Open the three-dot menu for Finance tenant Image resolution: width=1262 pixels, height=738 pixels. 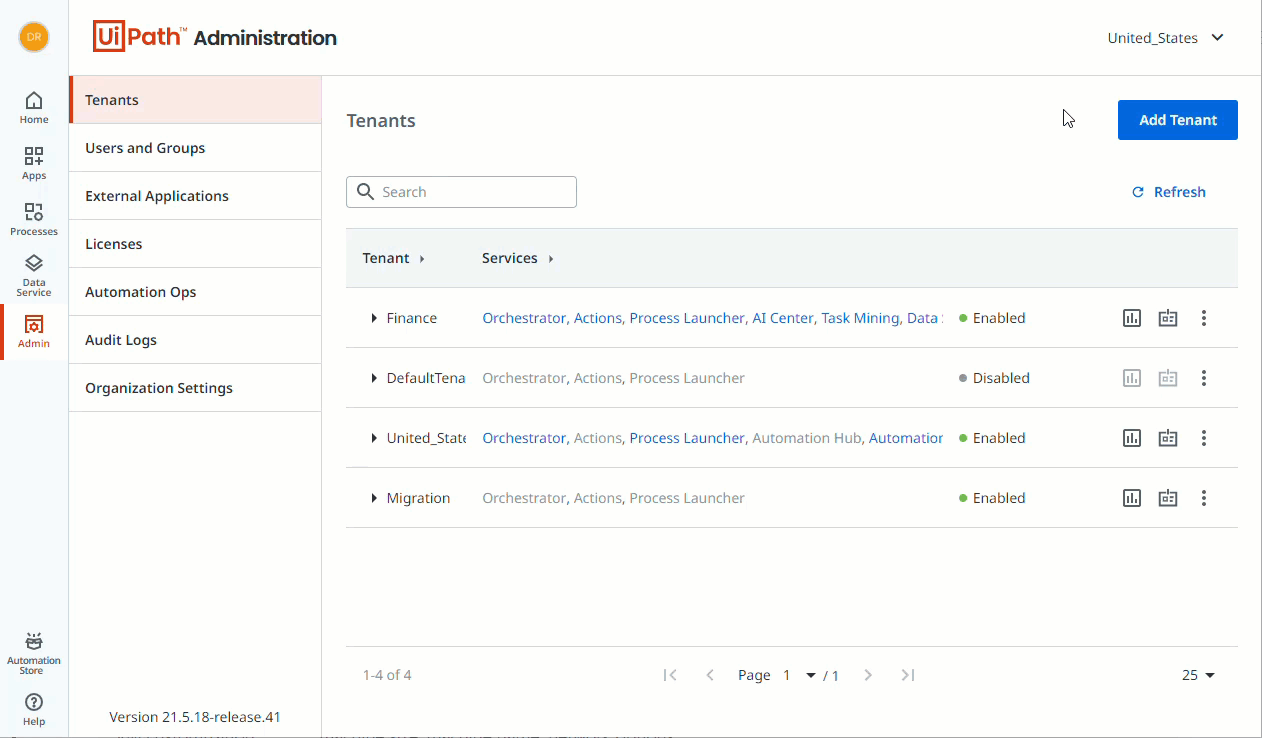(1204, 318)
